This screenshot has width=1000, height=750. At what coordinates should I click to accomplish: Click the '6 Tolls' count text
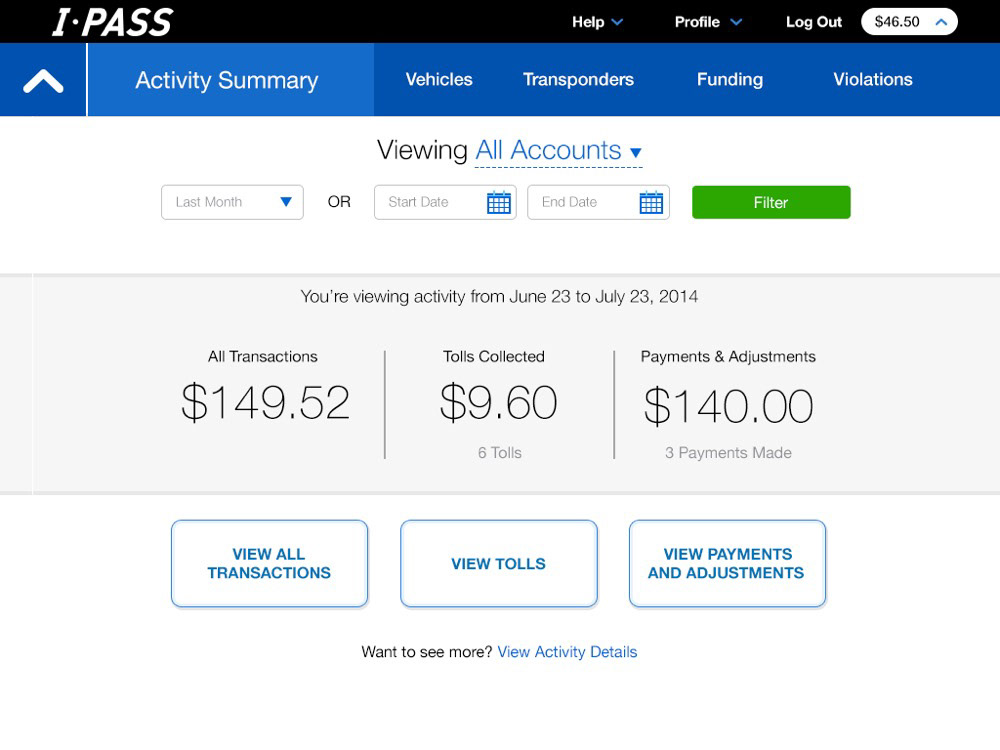[x=500, y=453]
